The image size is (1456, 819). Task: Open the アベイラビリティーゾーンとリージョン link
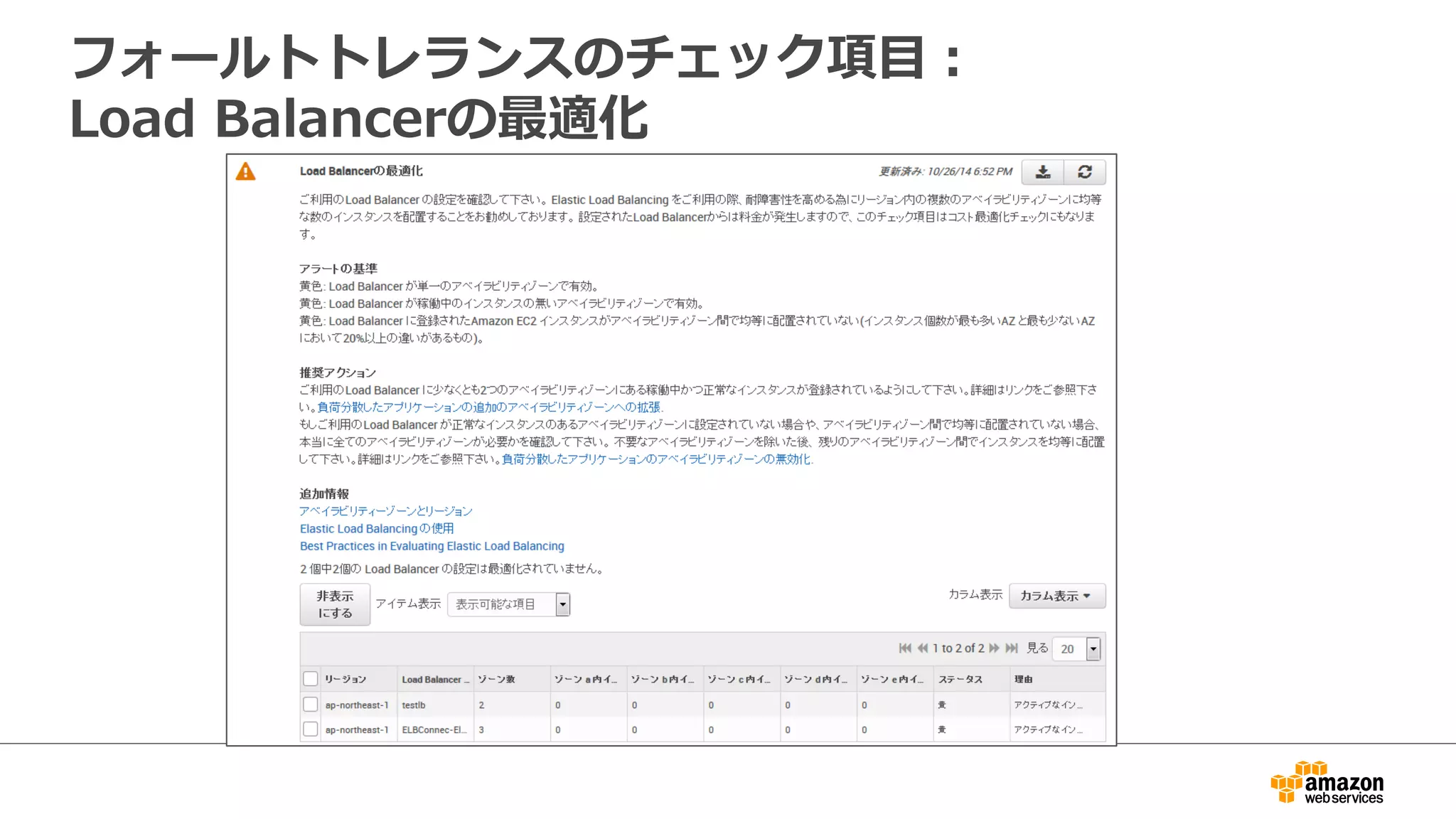pos(385,511)
